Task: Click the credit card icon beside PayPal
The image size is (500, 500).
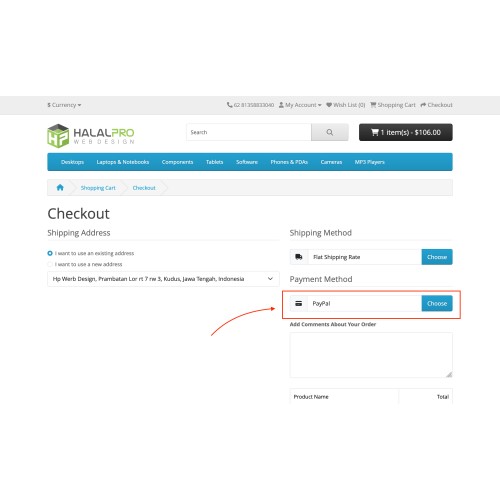Action: [299, 303]
